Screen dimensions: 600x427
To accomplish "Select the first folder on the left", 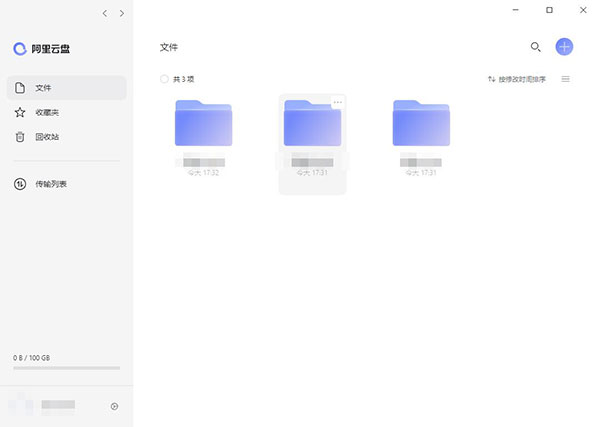I will coord(203,124).
